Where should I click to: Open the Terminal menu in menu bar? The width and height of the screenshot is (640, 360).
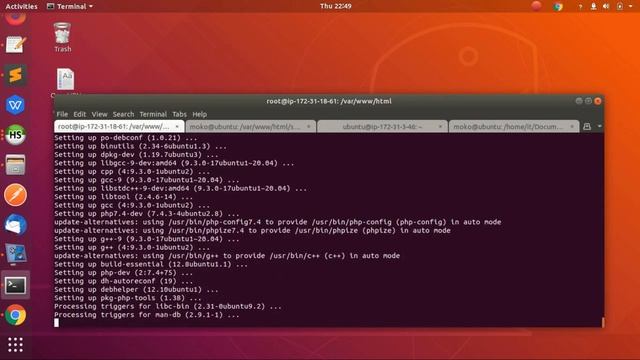[153, 114]
